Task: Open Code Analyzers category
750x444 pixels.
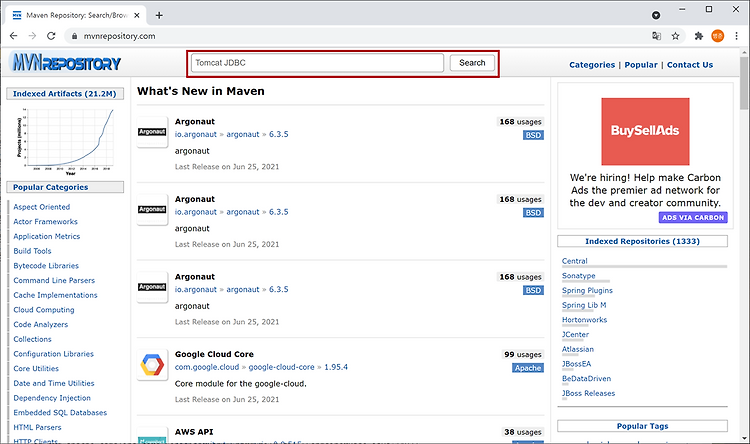Action: [41, 324]
